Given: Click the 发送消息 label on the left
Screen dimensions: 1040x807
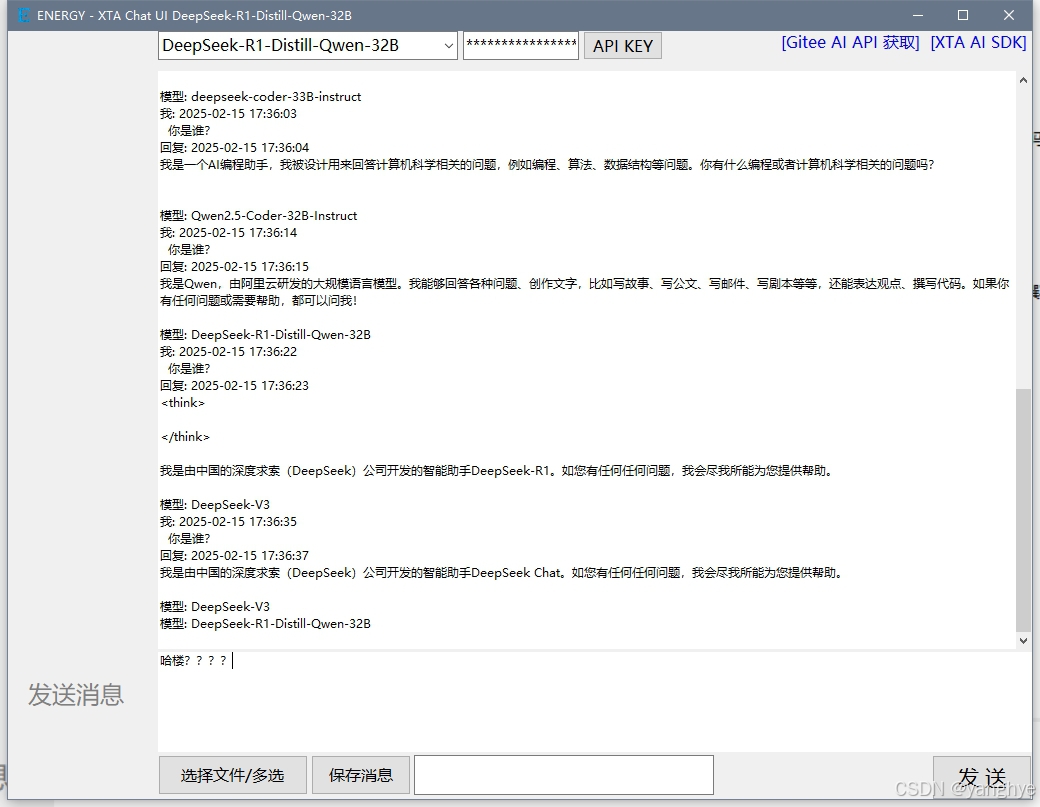Looking at the screenshot, I should (76, 695).
